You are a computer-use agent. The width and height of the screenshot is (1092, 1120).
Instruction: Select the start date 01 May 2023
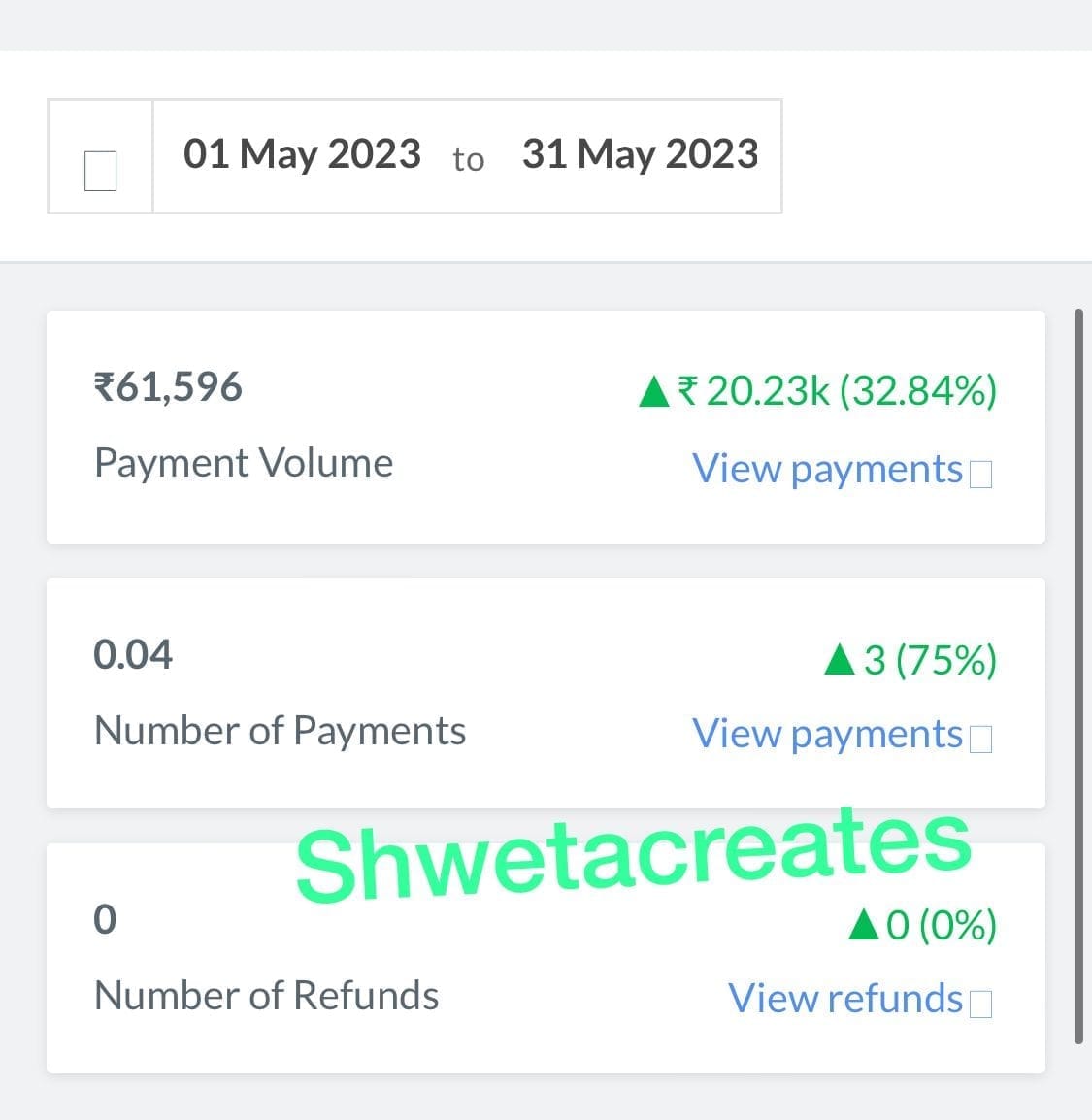(x=302, y=154)
